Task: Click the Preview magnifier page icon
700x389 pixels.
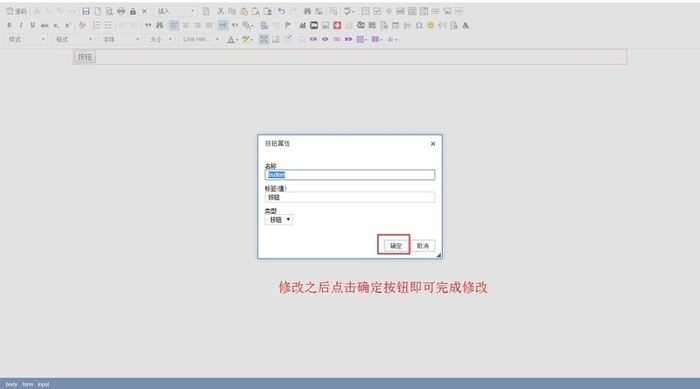Action: pos(109,11)
